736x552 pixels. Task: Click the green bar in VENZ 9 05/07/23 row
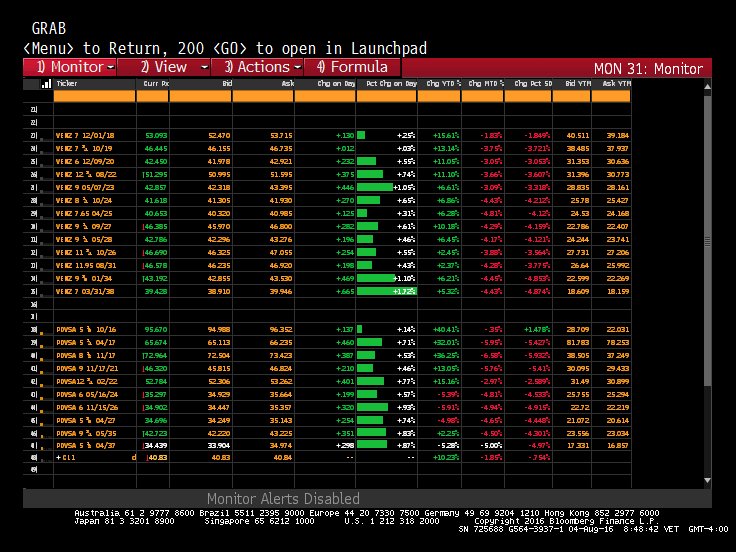click(375, 187)
